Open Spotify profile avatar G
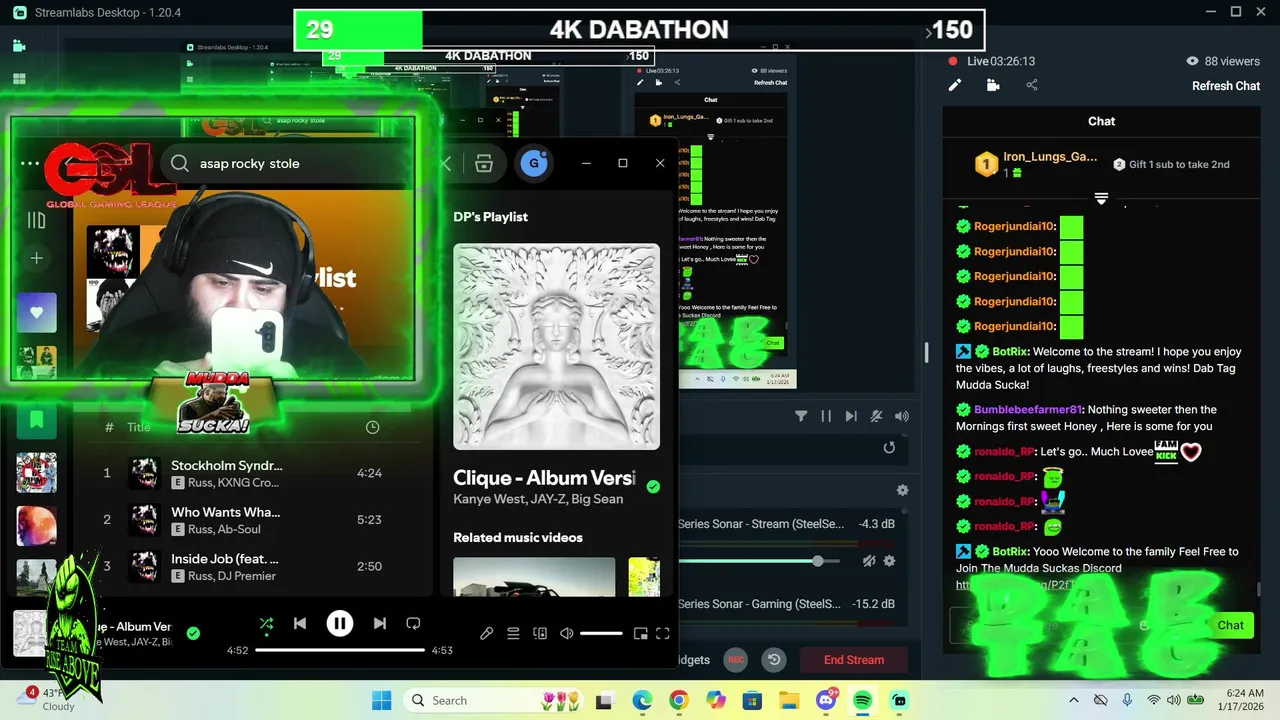 (534, 163)
